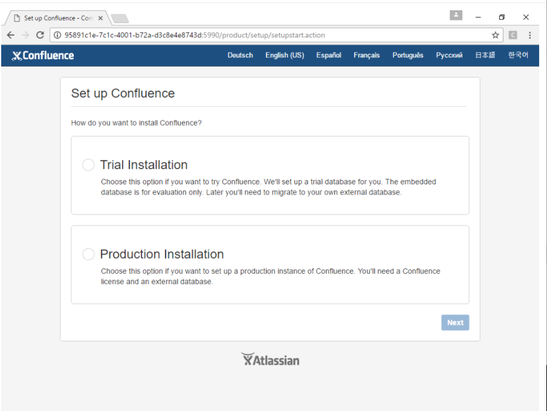This screenshot has height=411, width=547.
Task: Click the Set up Confluence page title
Action: (x=123, y=93)
